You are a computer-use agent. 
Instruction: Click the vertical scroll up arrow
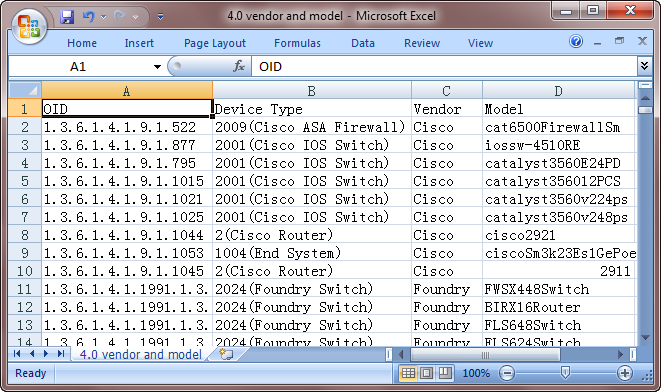coord(645,98)
